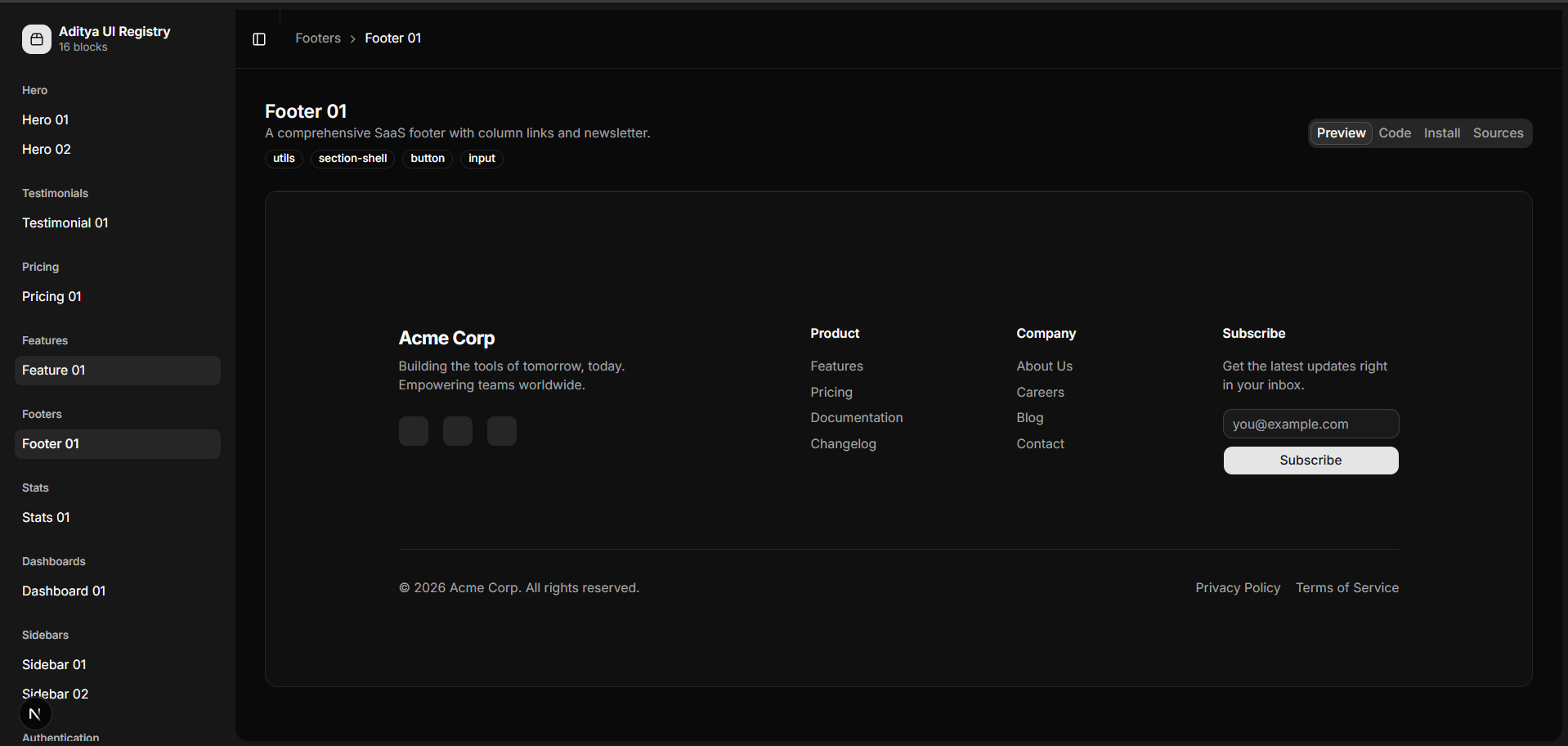Click the Subscribe button
This screenshot has height=746, width=1568.
tap(1310, 461)
